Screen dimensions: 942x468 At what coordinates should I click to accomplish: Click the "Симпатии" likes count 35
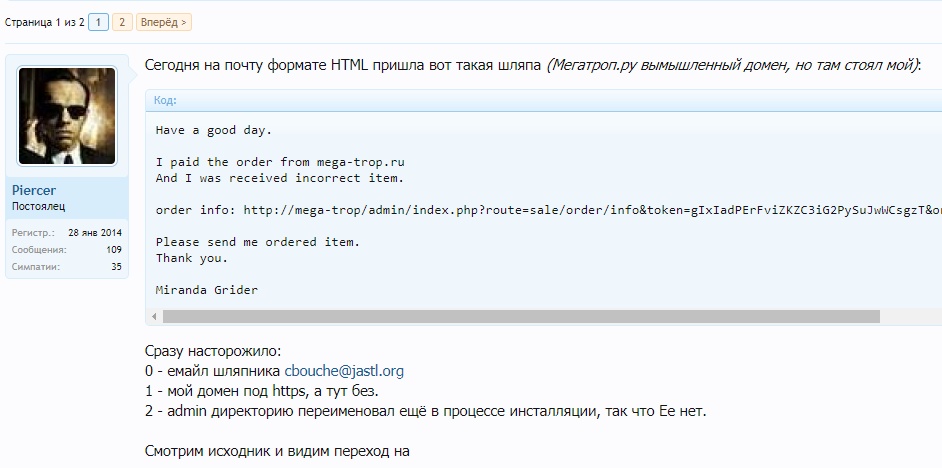(x=116, y=267)
